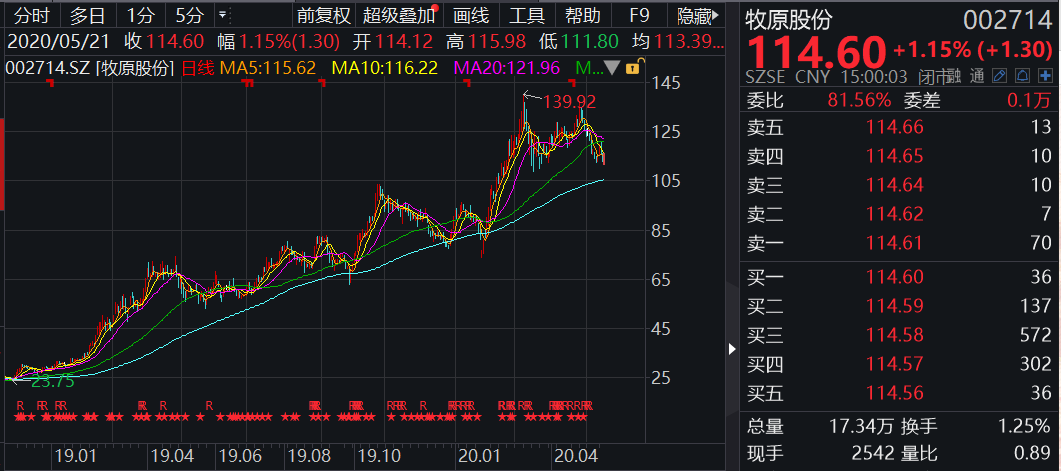Open the F9 details button
Viewport: 1061px width, 471px height.
pos(639,16)
